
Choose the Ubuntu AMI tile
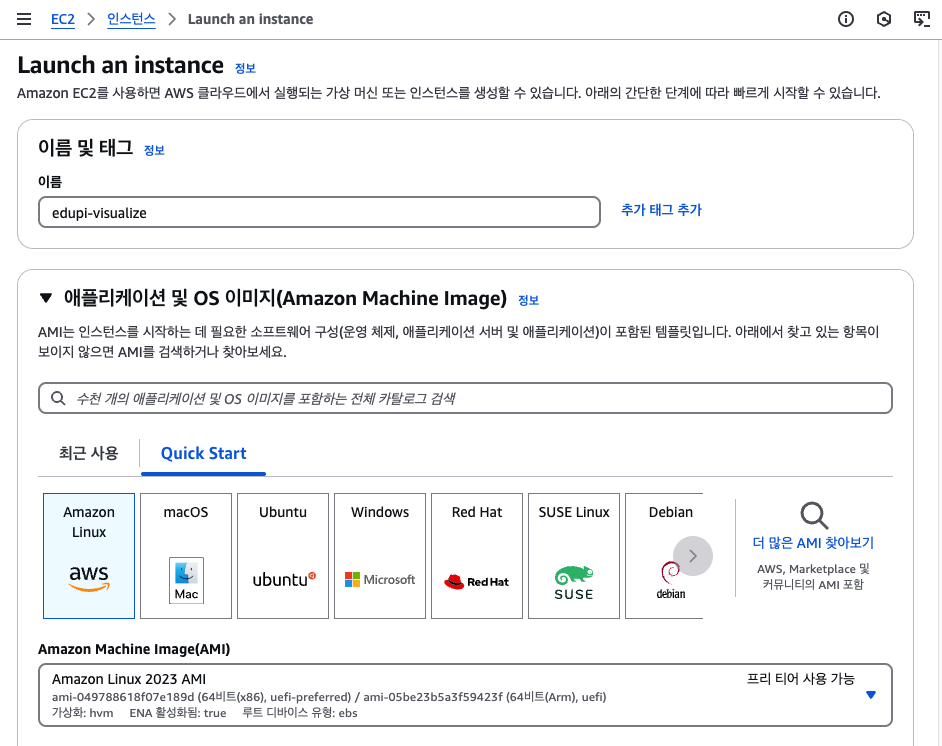pyautogui.click(x=283, y=556)
